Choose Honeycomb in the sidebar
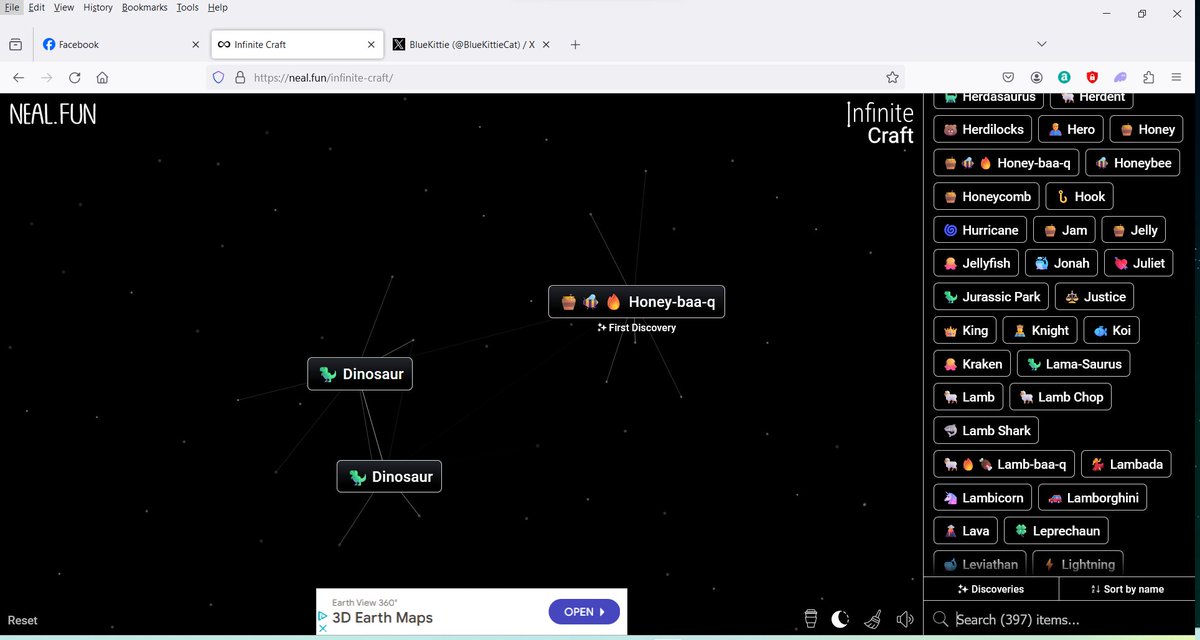The height and width of the screenshot is (640, 1200). click(x=987, y=197)
